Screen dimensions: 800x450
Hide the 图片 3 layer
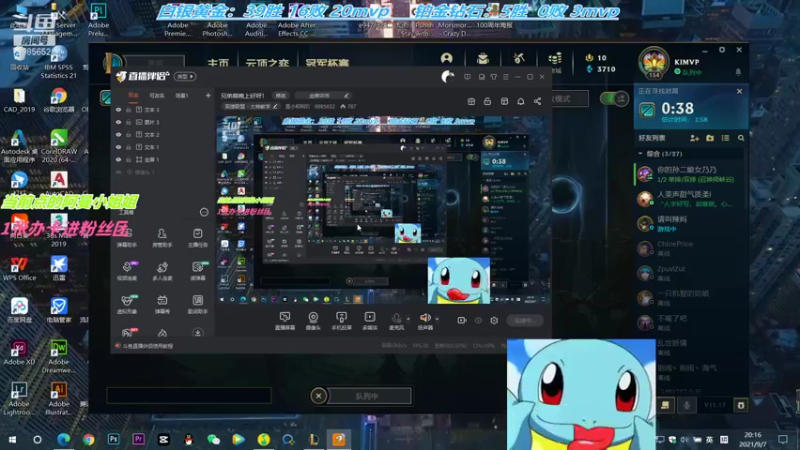(118, 122)
